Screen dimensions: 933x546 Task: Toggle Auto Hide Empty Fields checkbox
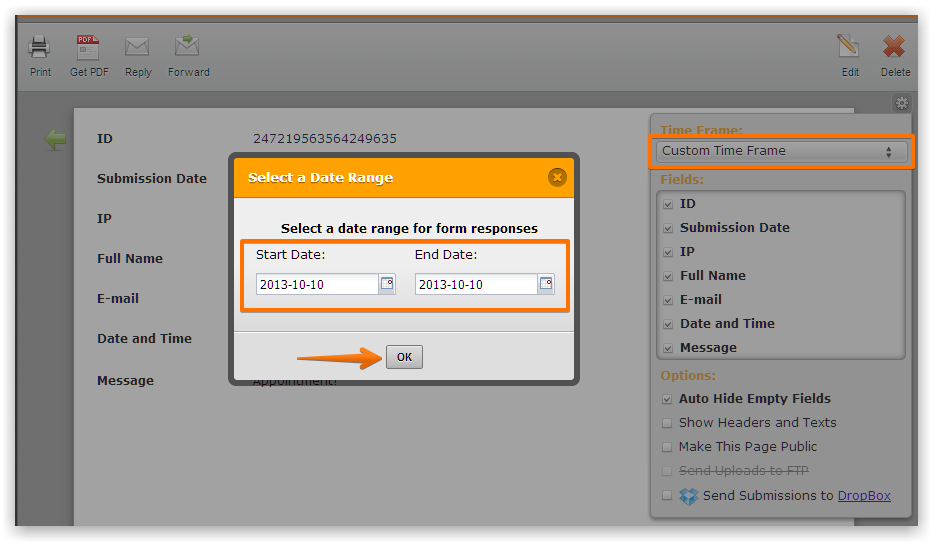coord(667,398)
